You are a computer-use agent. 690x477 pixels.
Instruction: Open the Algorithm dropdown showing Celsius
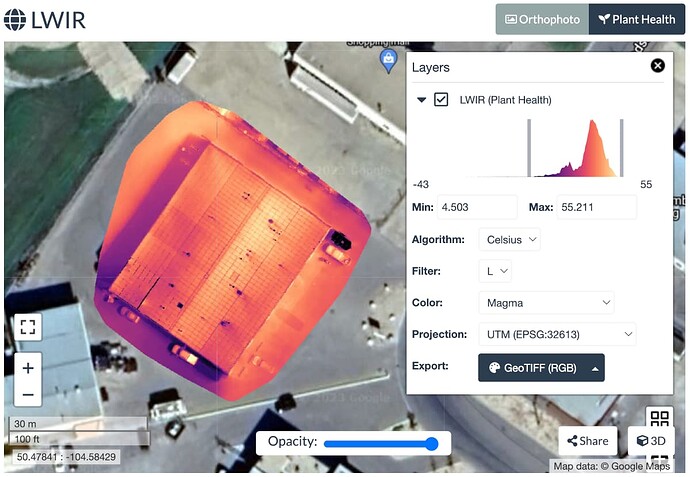pos(509,240)
